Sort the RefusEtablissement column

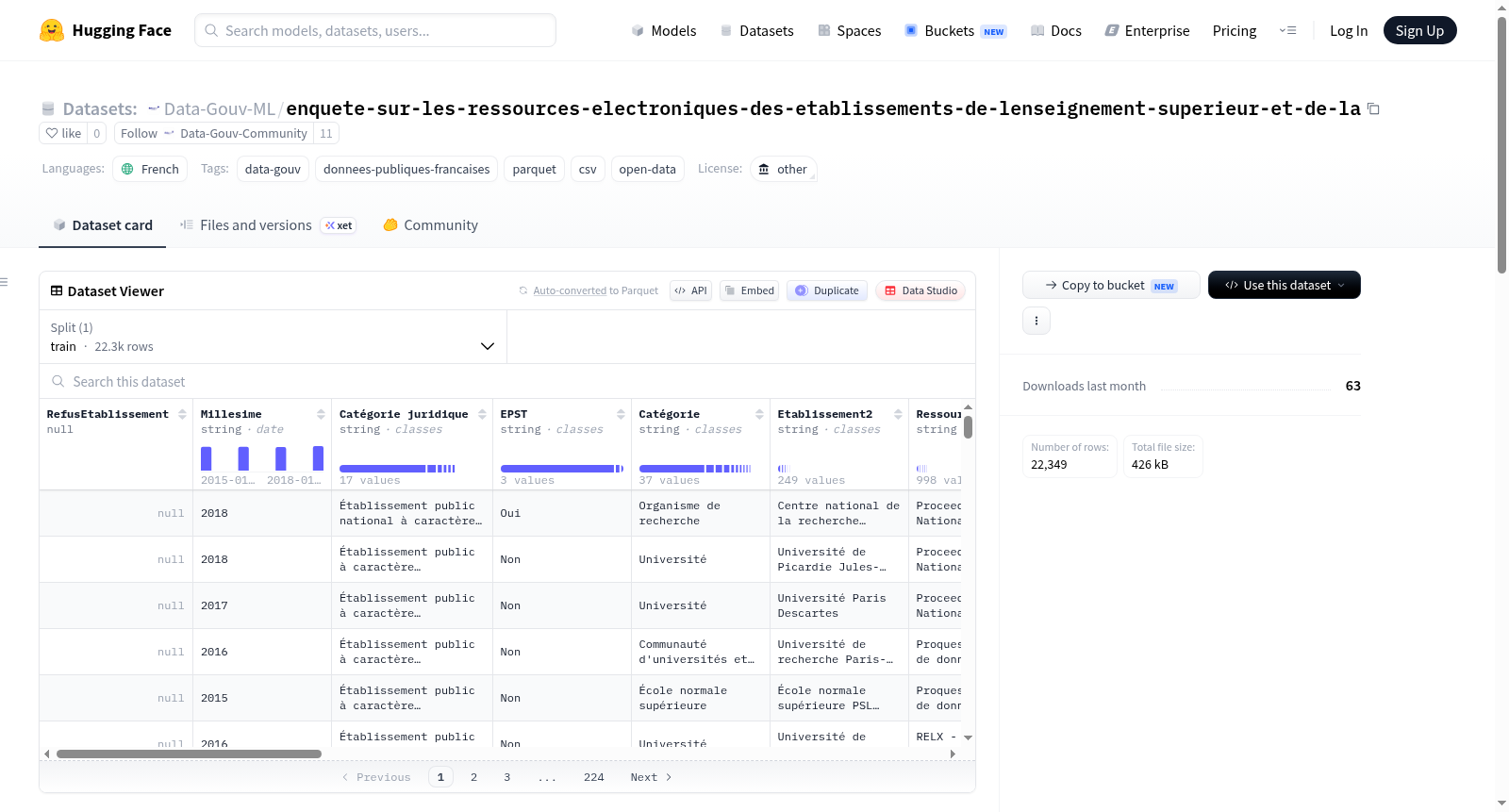pyautogui.click(x=182, y=414)
